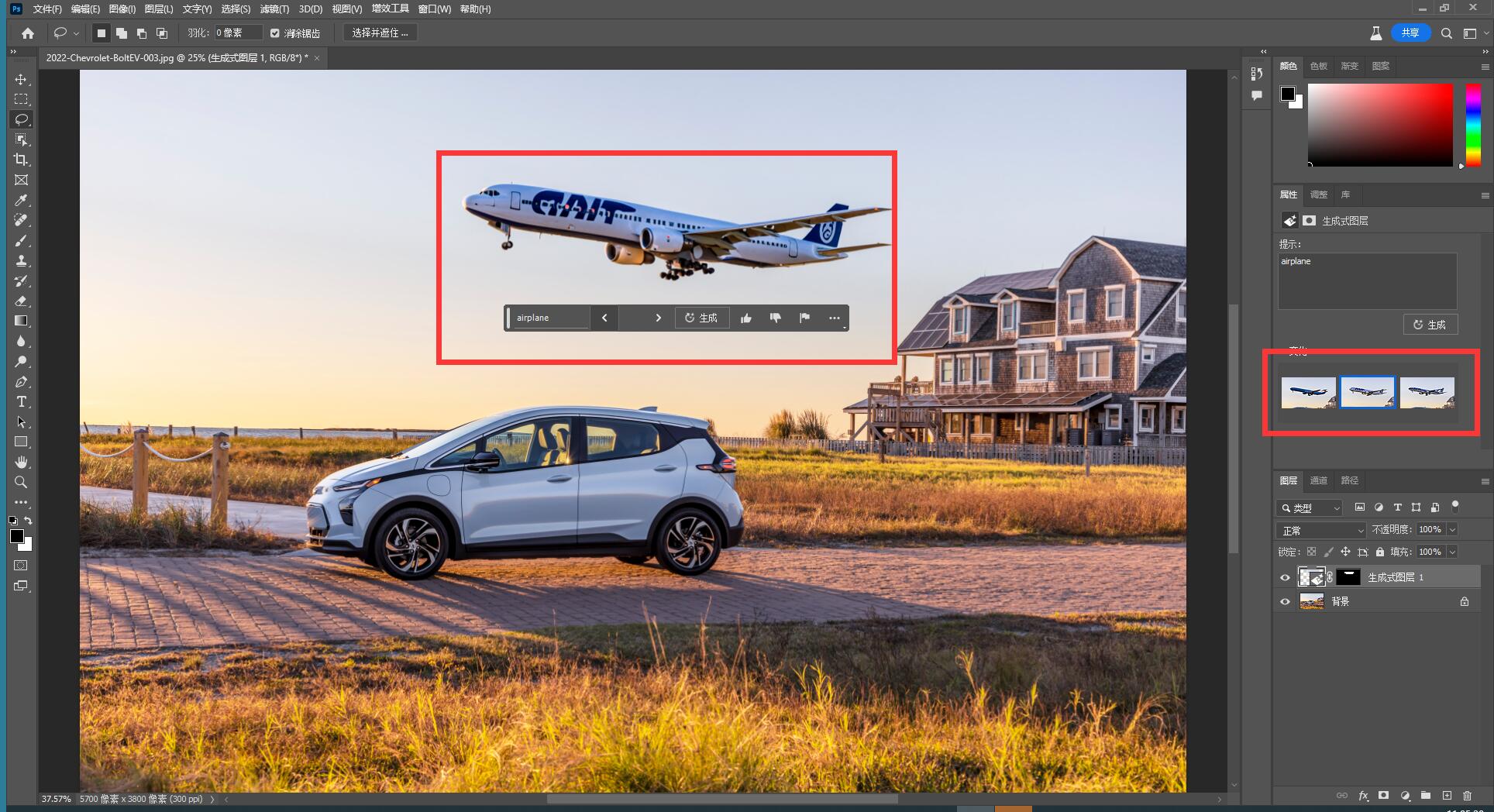Toggle layer filter on/off switch
The width and height of the screenshot is (1494, 812).
click(1455, 506)
